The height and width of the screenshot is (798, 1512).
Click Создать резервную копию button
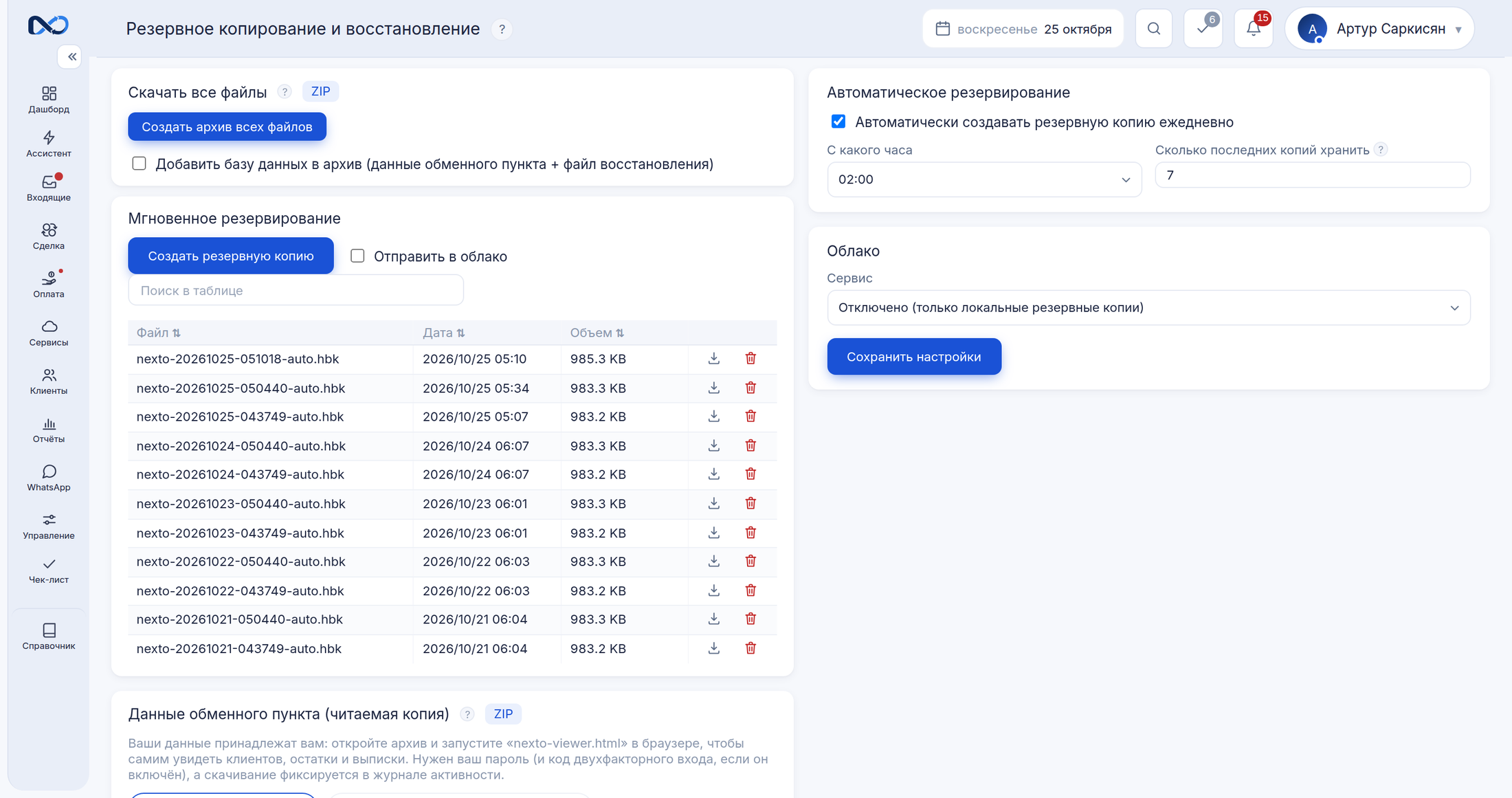(x=231, y=256)
